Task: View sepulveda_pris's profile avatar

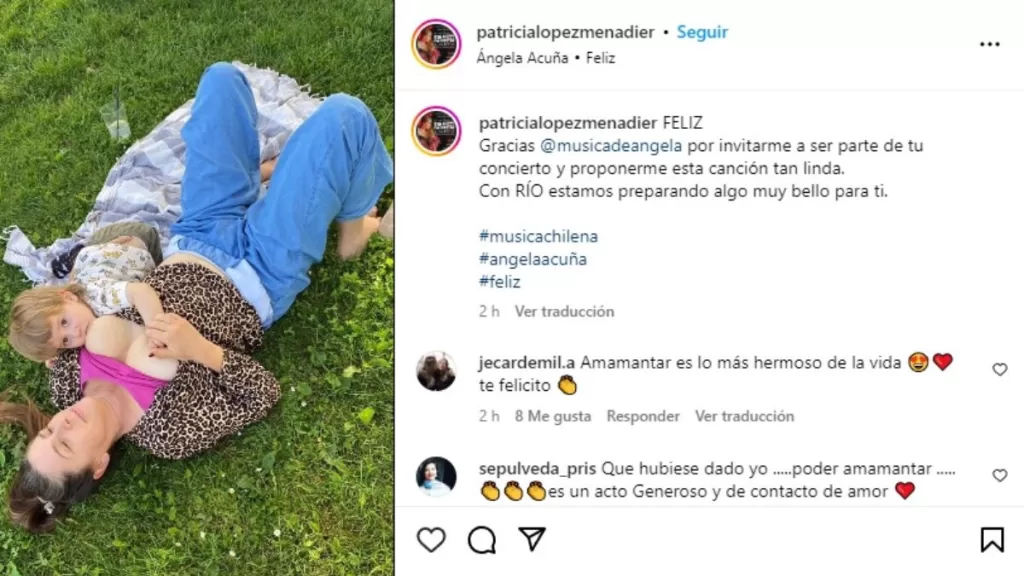Action: 436,476
